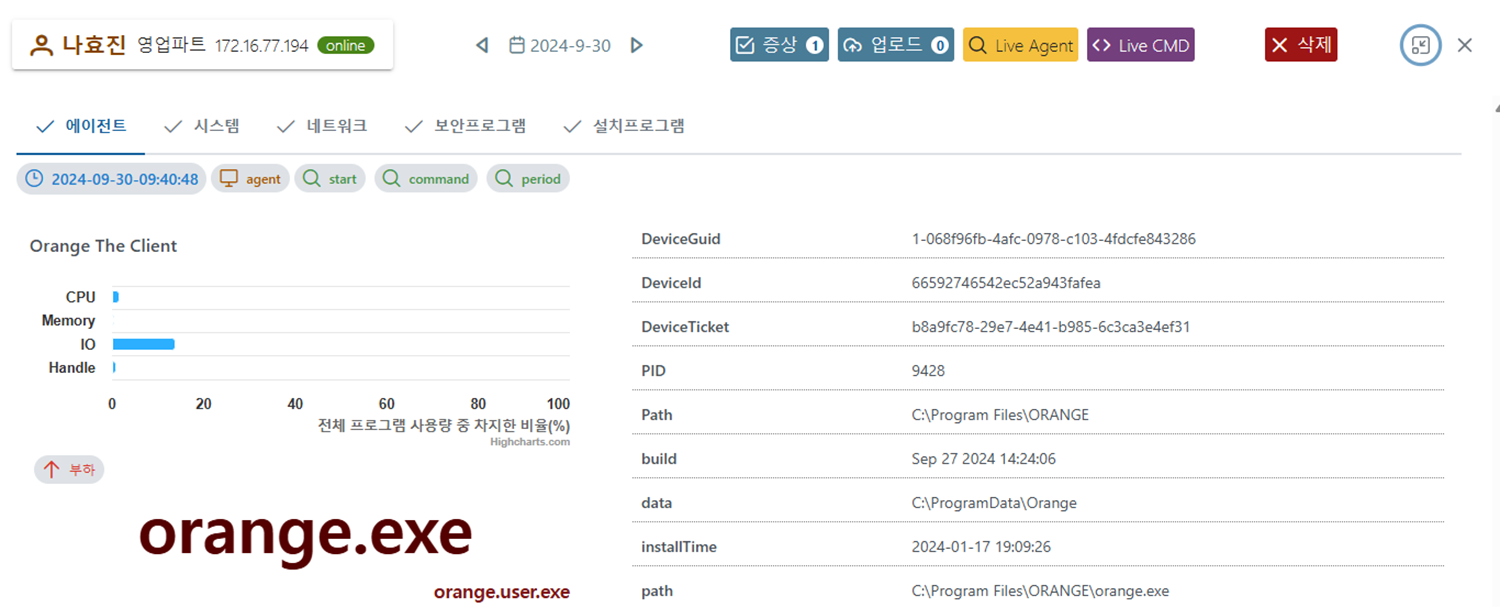
Task: Click the Orange The Client chart title
Action: [103, 246]
